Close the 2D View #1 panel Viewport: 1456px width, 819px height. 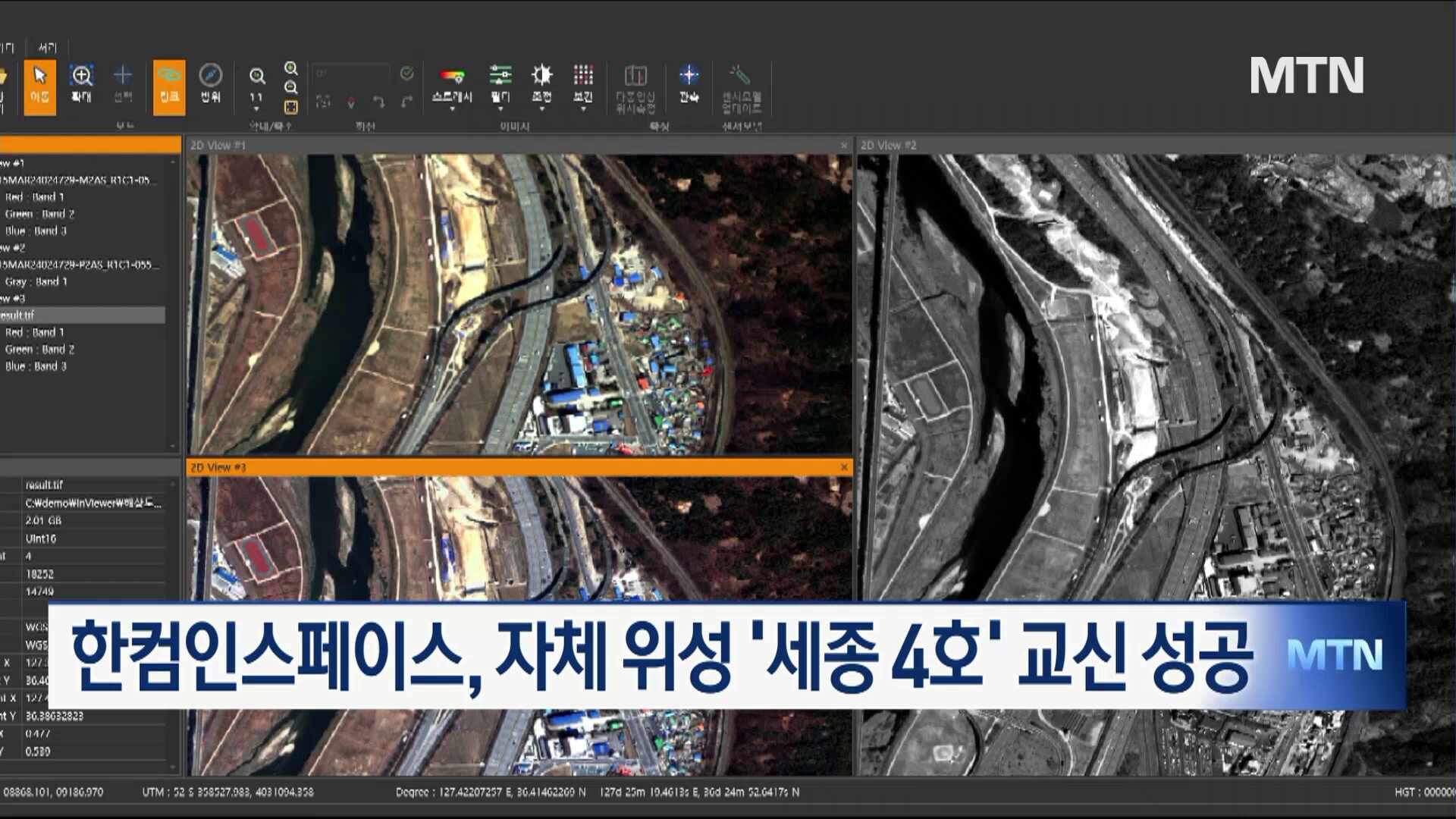pyautogui.click(x=844, y=146)
